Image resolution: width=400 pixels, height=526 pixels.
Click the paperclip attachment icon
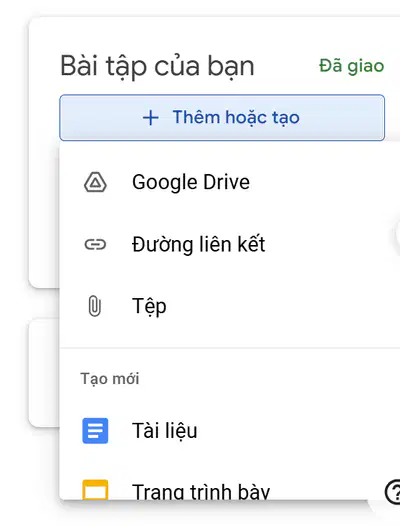coord(95,306)
